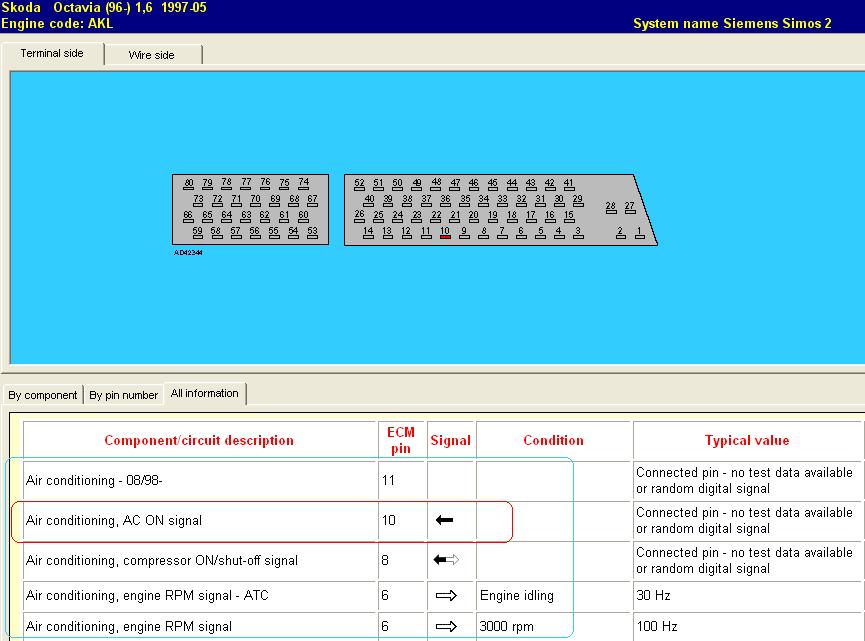Select pin 80 on the left connector
Image resolution: width=865 pixels, height=641 pixels.
tap(188, 184)
